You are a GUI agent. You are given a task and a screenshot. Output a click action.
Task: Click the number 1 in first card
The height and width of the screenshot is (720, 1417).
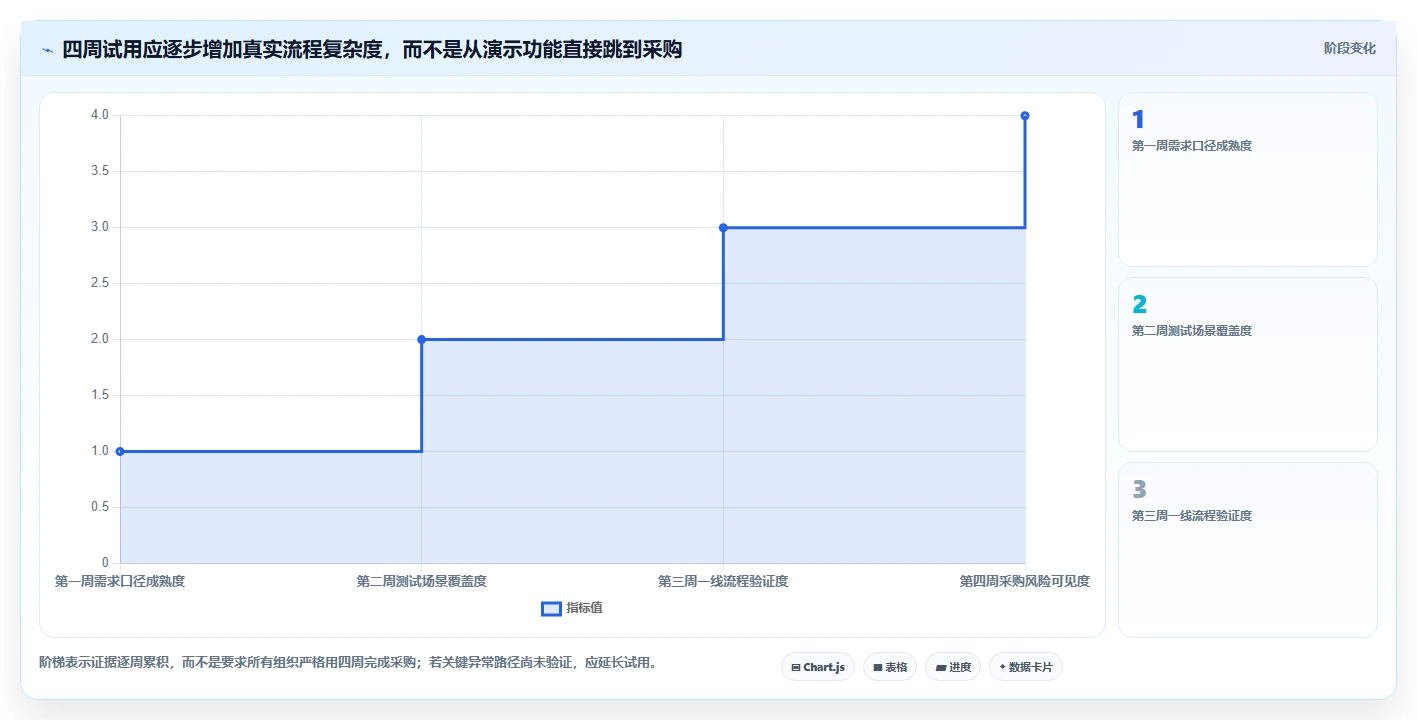[1138, 120]
